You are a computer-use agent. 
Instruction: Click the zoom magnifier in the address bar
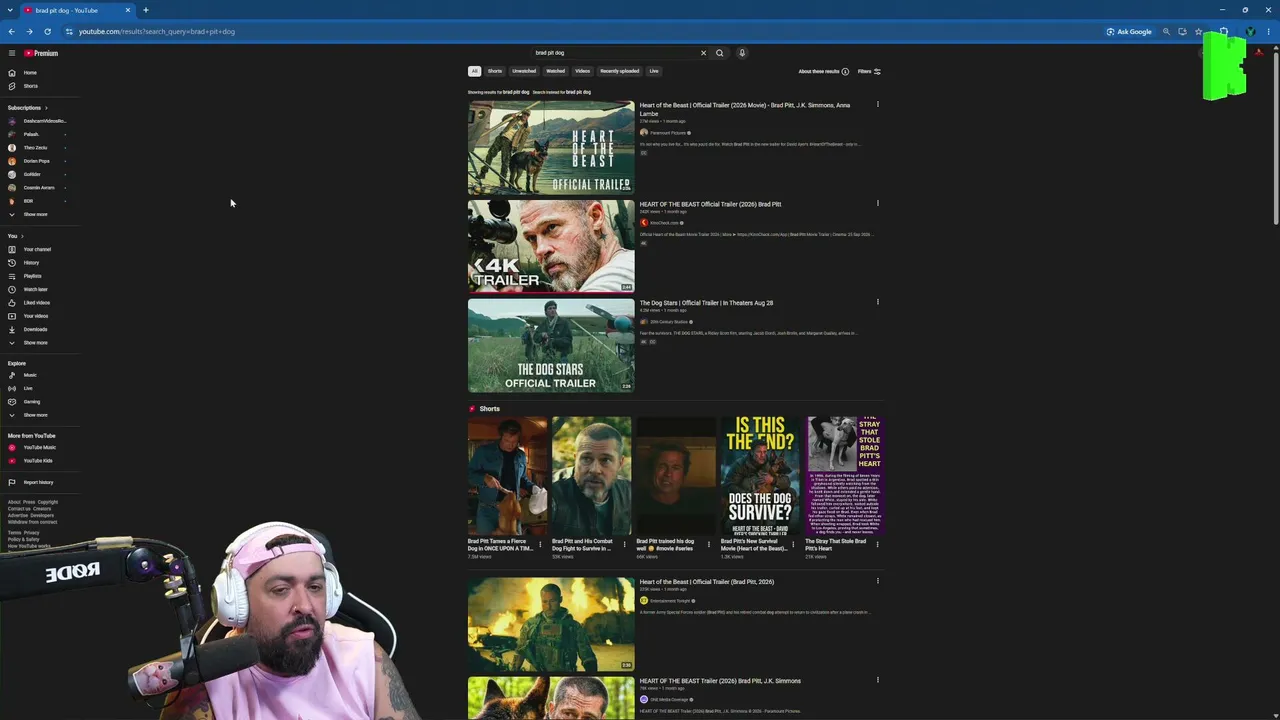pos(1166,31)
